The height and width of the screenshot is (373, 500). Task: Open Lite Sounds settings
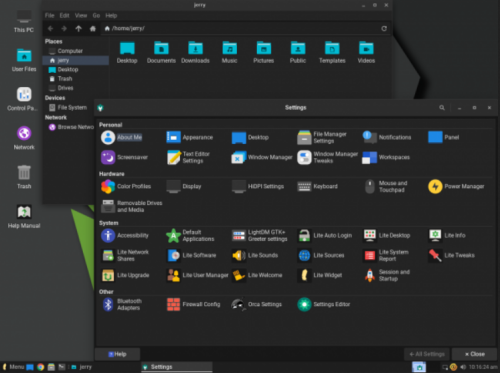255,255
